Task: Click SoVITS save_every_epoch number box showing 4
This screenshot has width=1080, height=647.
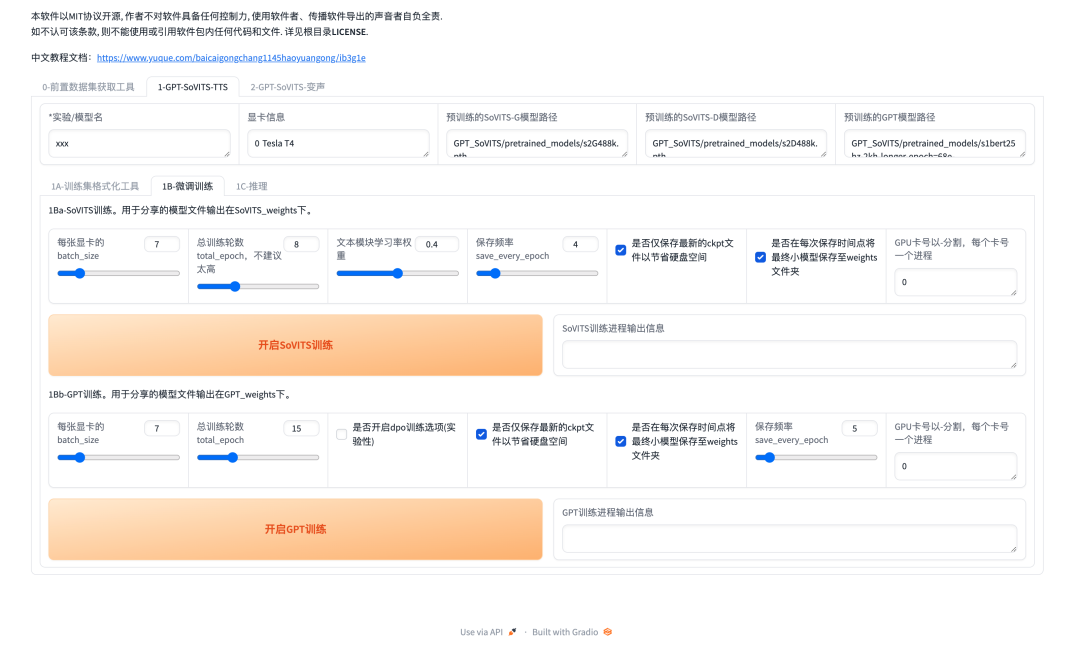Action: click(581, 244)
